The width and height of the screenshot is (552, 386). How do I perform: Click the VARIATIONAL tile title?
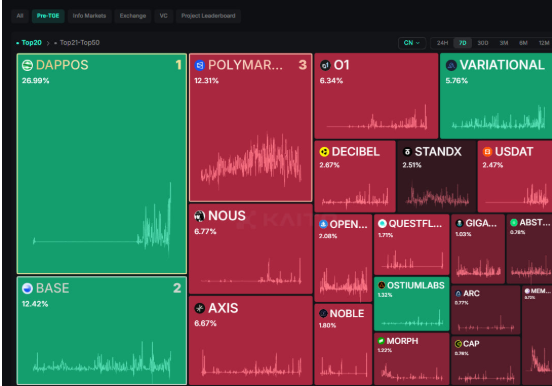502,65
